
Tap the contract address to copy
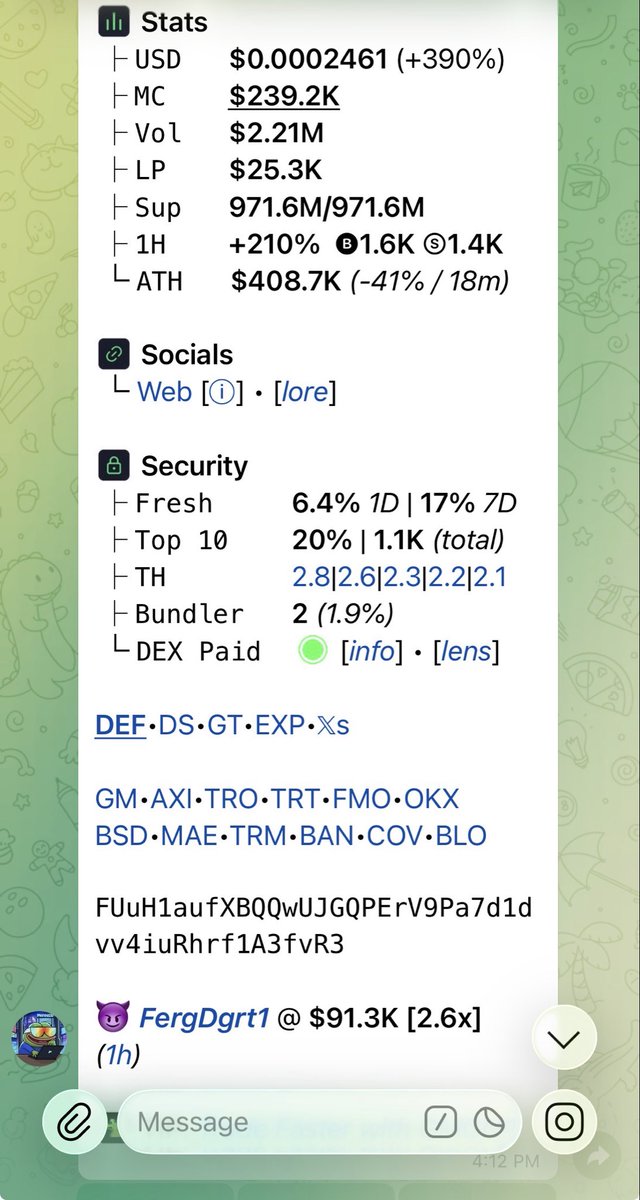pos(314,926)
